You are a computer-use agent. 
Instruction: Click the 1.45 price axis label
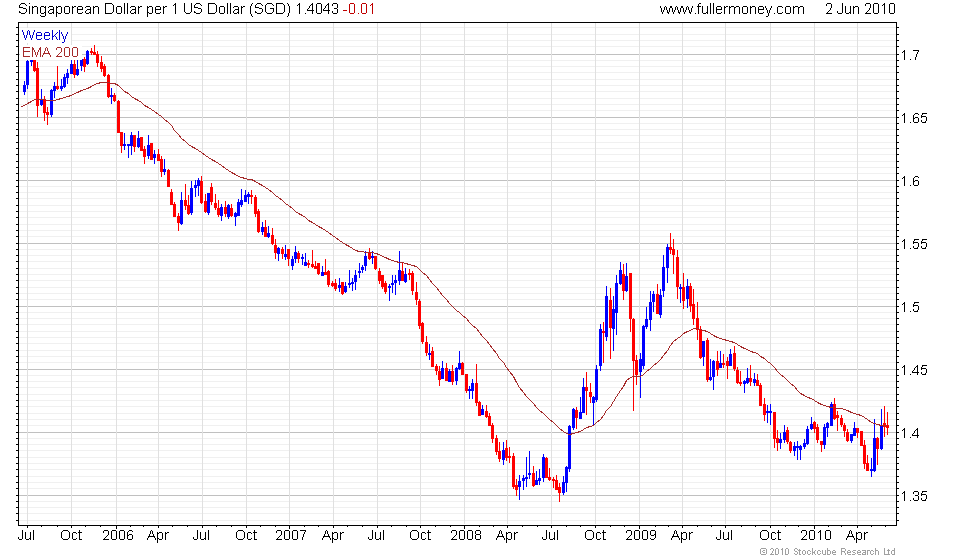coord(914,370)
